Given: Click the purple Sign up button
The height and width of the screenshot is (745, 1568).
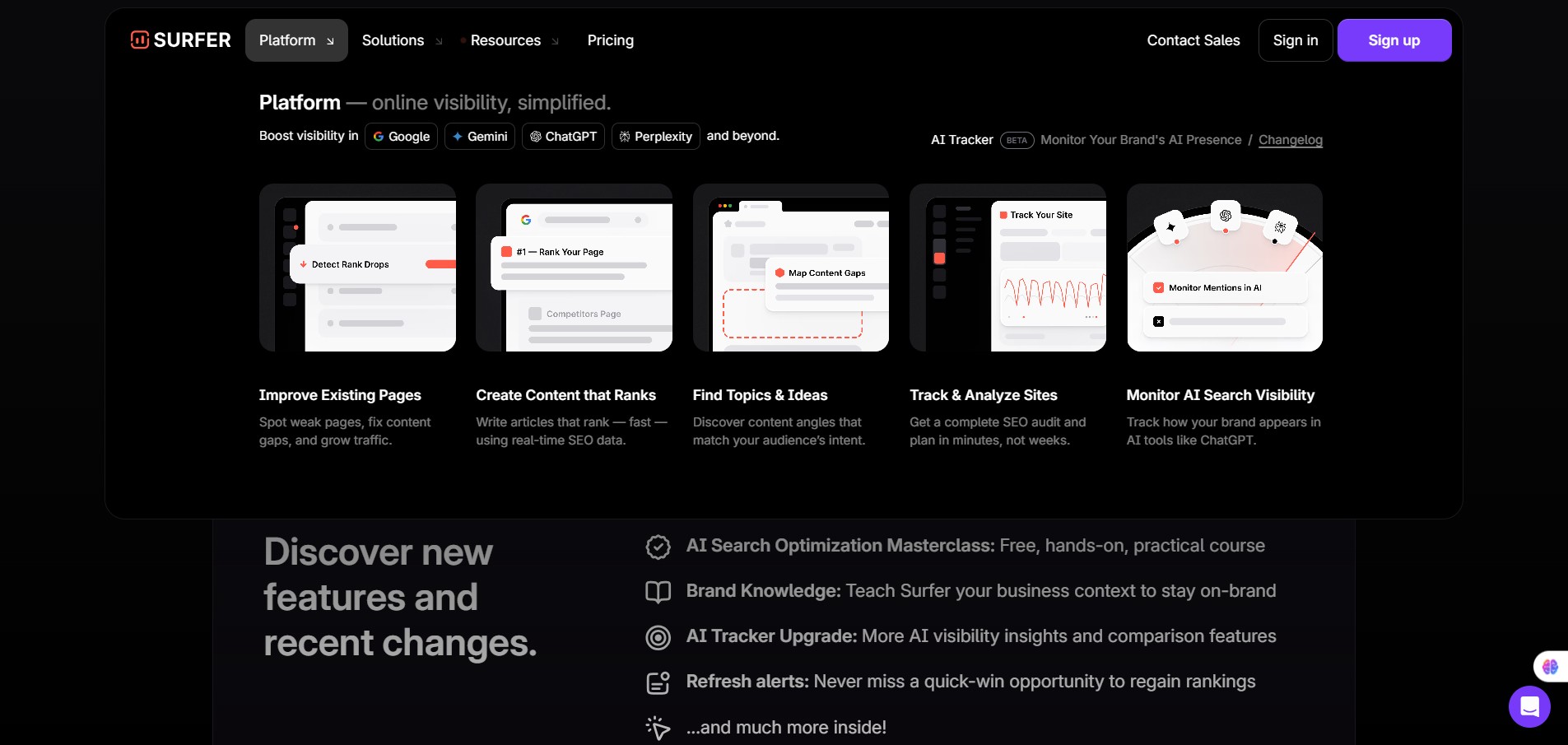Looking at the screenshot, I should click(x=1394, y=40).
